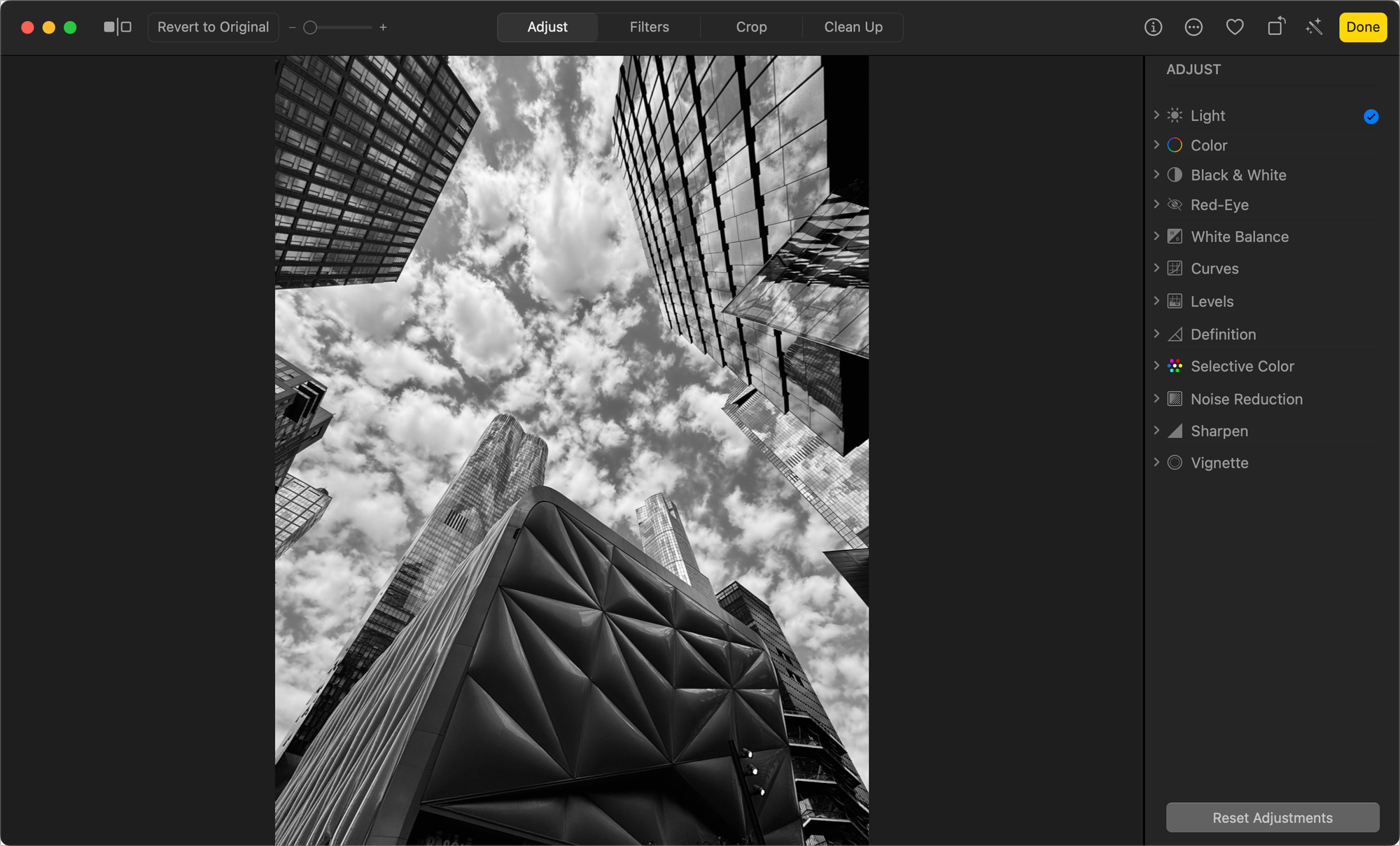
Task: Select the Curves adjustment icon
Action: pyautogui.click(x=1175, y=268)
